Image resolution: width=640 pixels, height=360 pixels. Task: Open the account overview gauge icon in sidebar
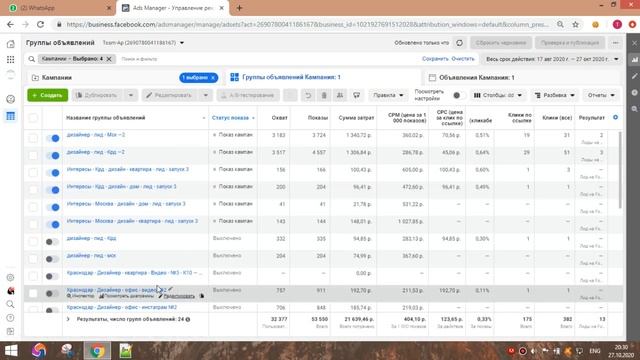[x=11, y=99]
